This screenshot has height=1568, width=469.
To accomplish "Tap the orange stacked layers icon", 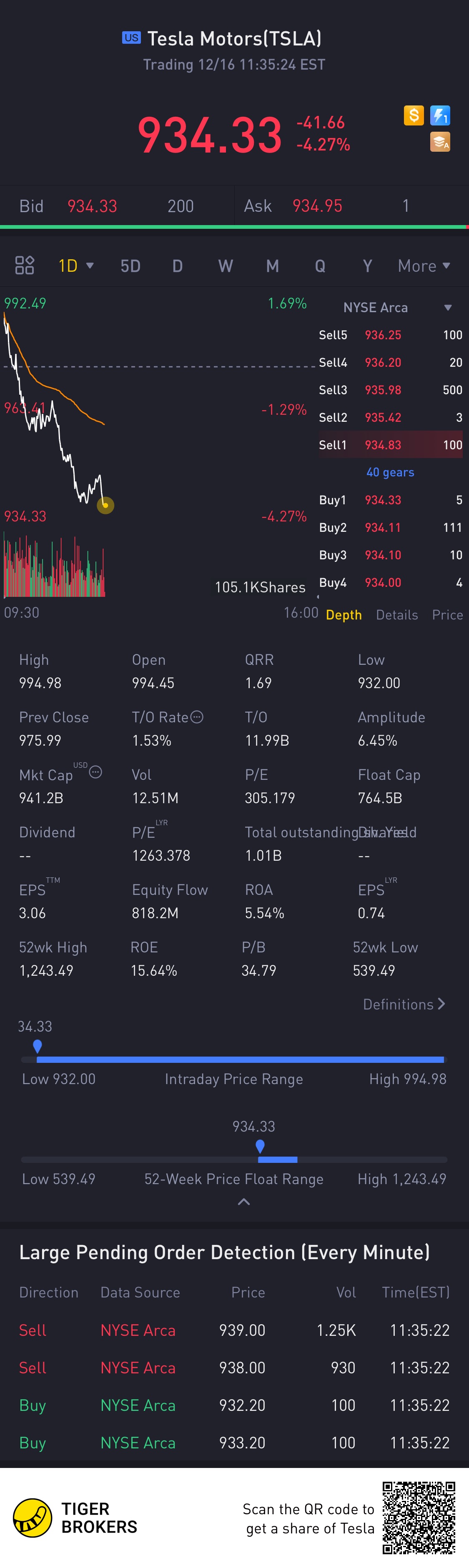I will tap(440, 142).
